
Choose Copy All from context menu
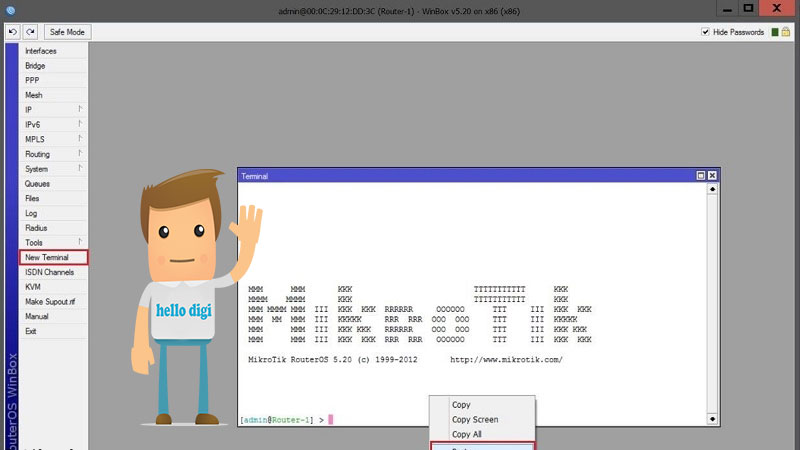point(482,434)
